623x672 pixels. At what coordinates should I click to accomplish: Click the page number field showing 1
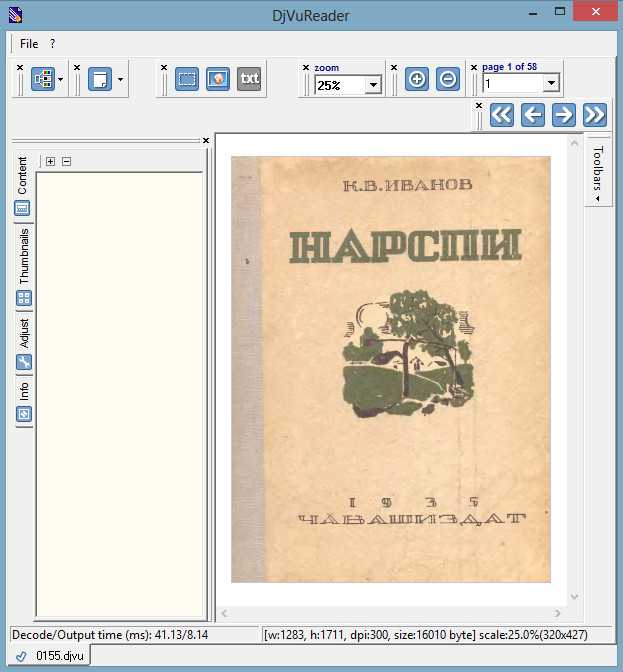(x=513, y=83)
